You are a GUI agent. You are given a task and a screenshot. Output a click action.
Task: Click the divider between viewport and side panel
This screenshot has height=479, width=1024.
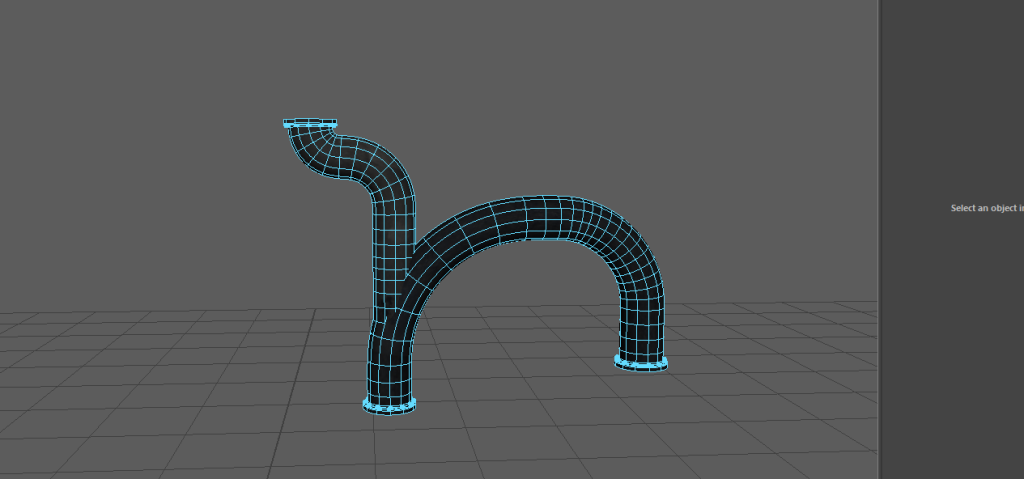879,240
